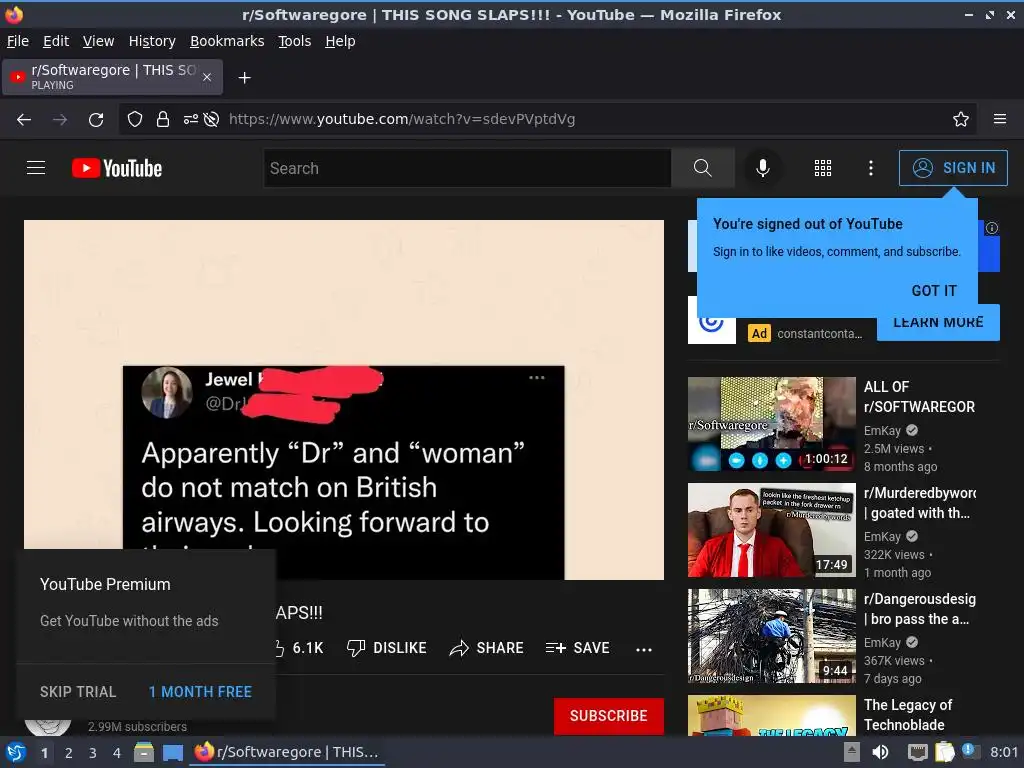Bookmark this page with the star icon
The width and height of the screenshot is (1024, 768).
click(x=961, y=120)
